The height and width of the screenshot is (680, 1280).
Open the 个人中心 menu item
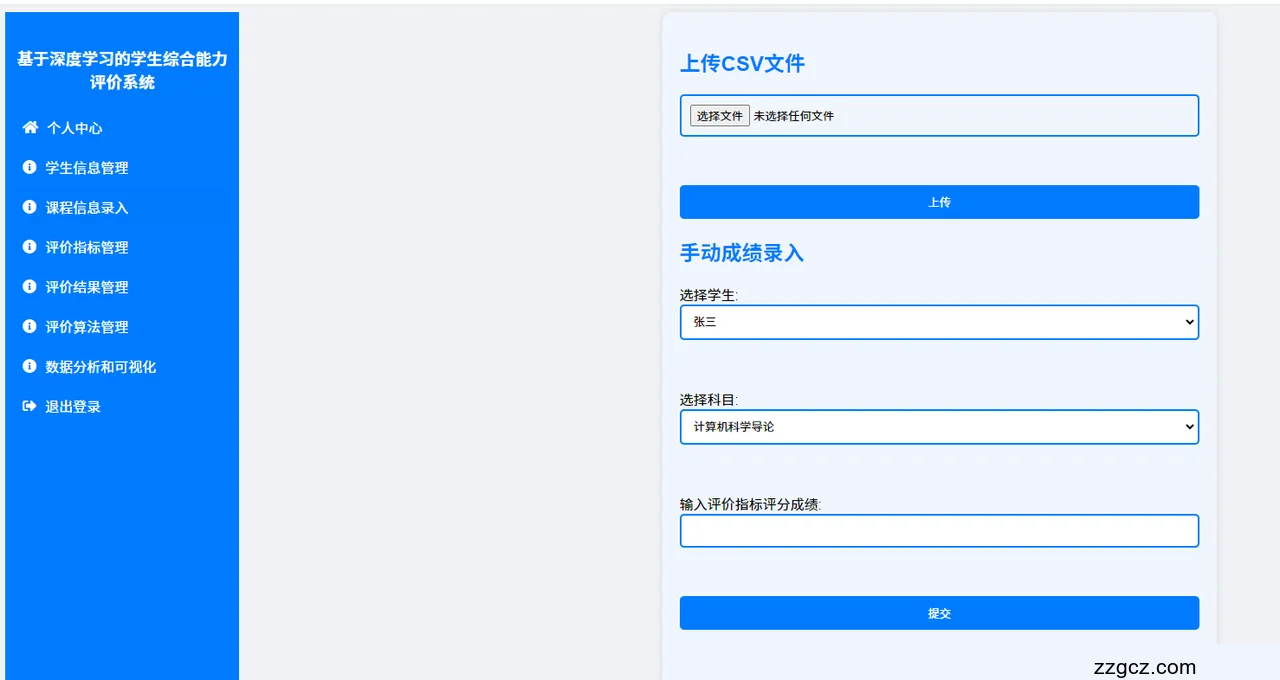74,128
